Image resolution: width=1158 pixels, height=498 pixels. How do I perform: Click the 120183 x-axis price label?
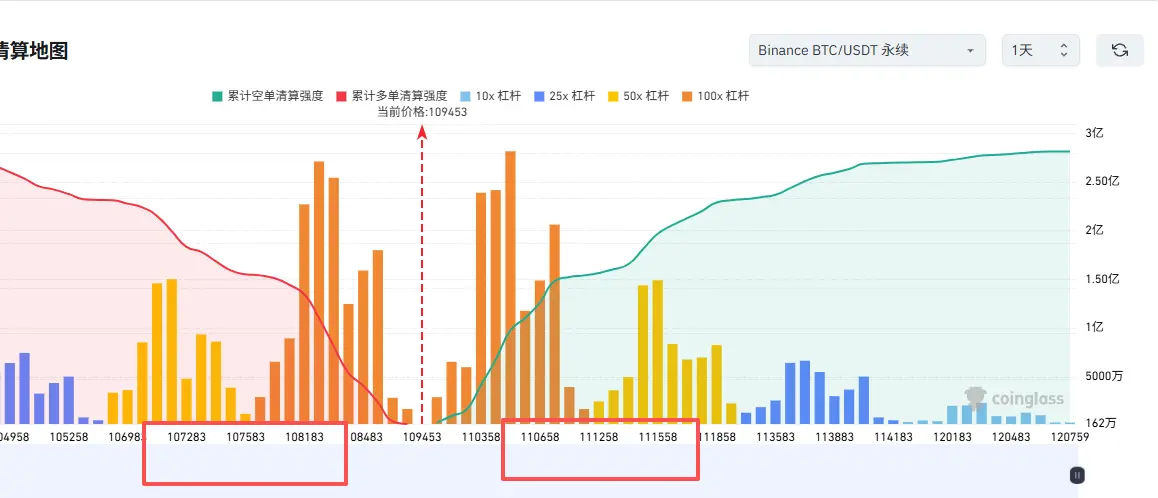[x=953, y=437]
